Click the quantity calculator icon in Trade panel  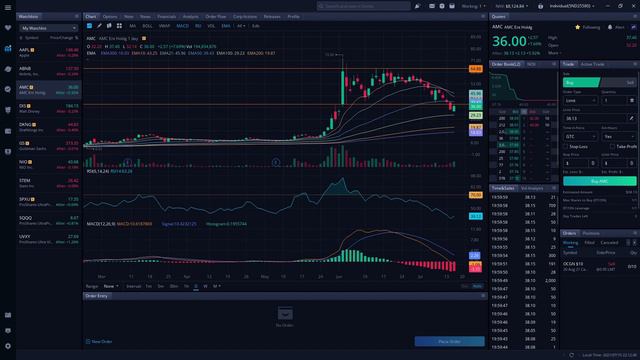tap(632, 100)
